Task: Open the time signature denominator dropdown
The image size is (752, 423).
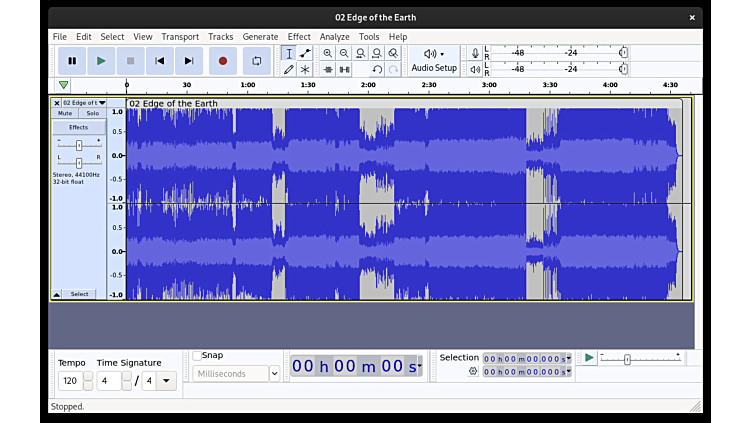Action: (x=166, y=381)
